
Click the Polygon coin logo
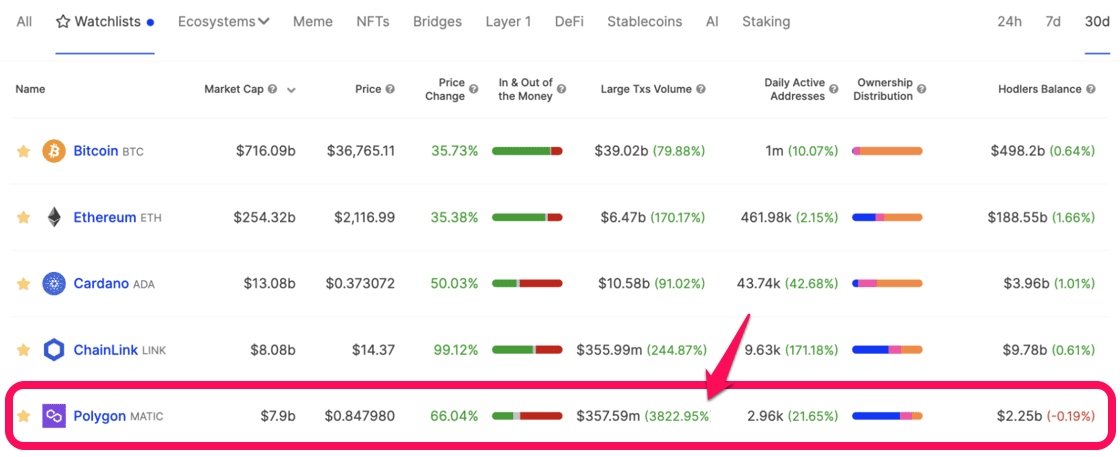tap(54, 416)
